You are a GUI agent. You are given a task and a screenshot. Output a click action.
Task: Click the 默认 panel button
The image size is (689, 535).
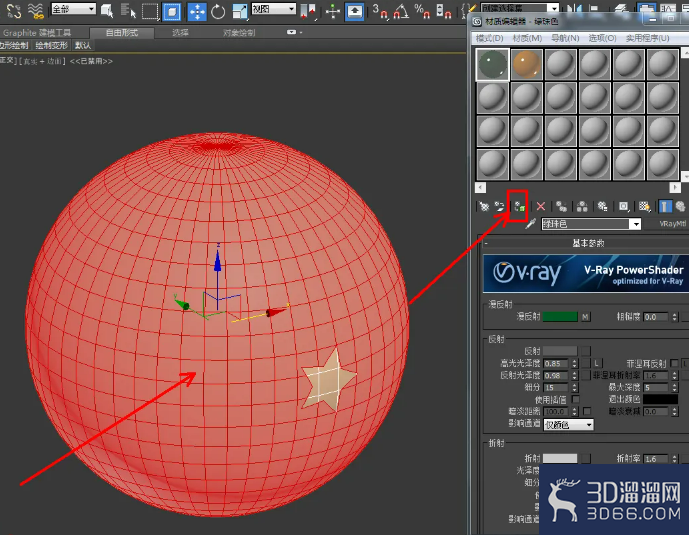coord(83,45)
